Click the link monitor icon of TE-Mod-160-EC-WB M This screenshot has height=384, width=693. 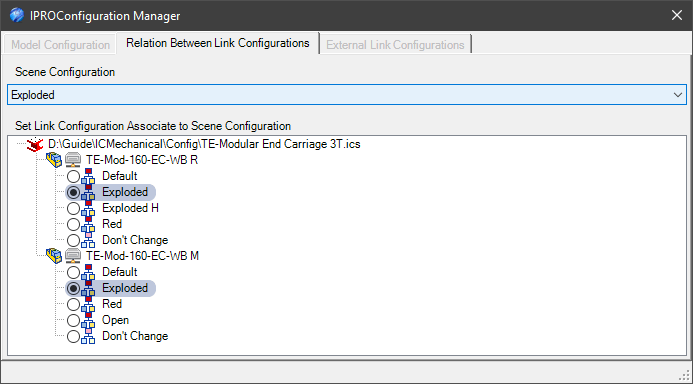click(73, 255)
